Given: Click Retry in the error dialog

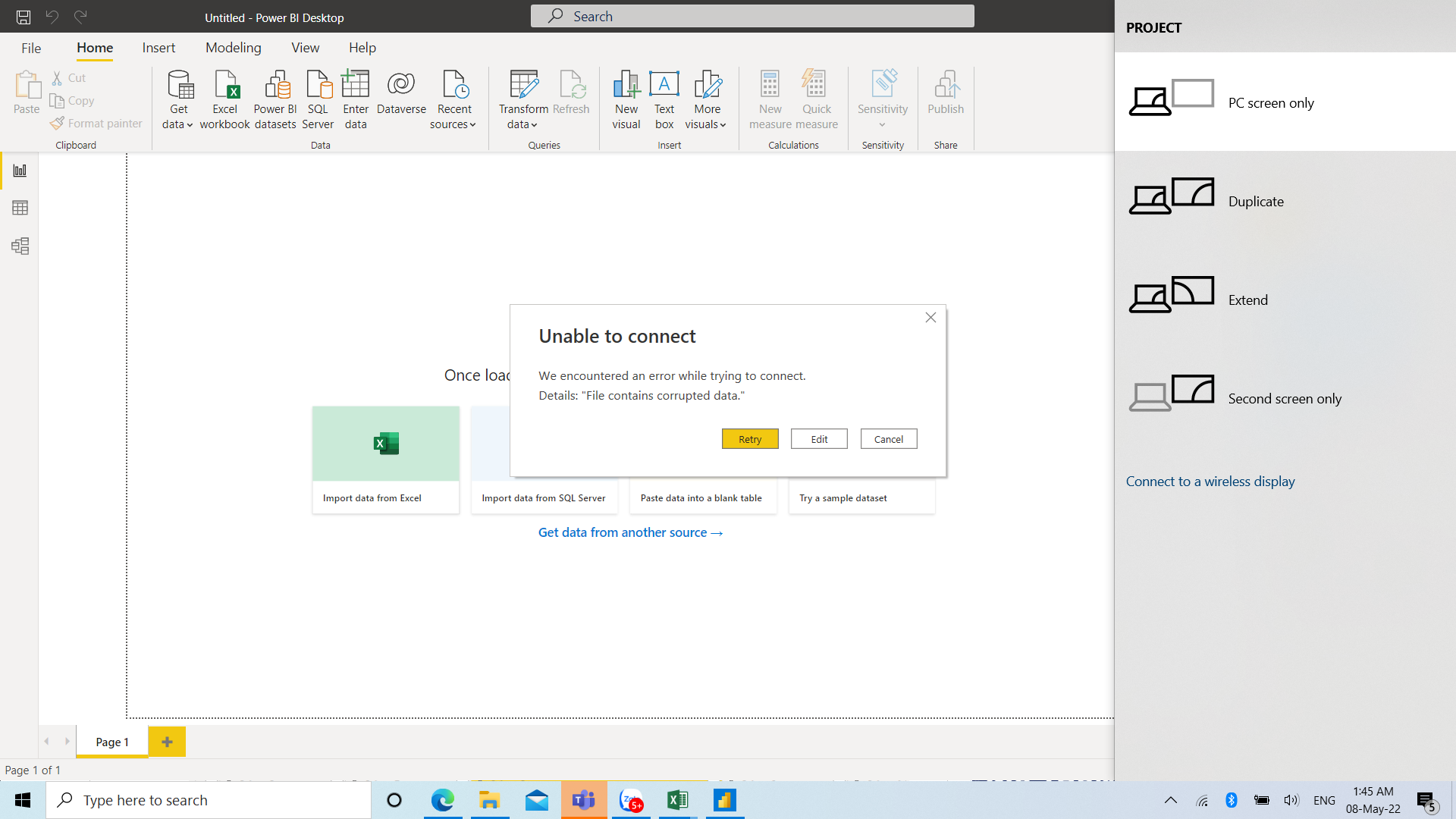Looking at the screenshot, I should coord(750,439).
